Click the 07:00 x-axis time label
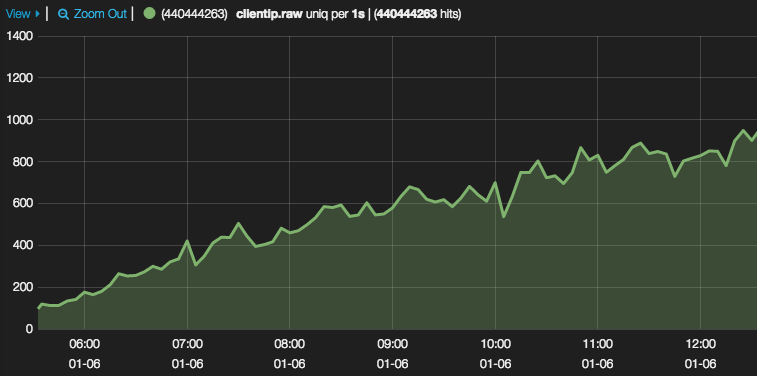This screenshot has width=757, height=376. (187, 345)
